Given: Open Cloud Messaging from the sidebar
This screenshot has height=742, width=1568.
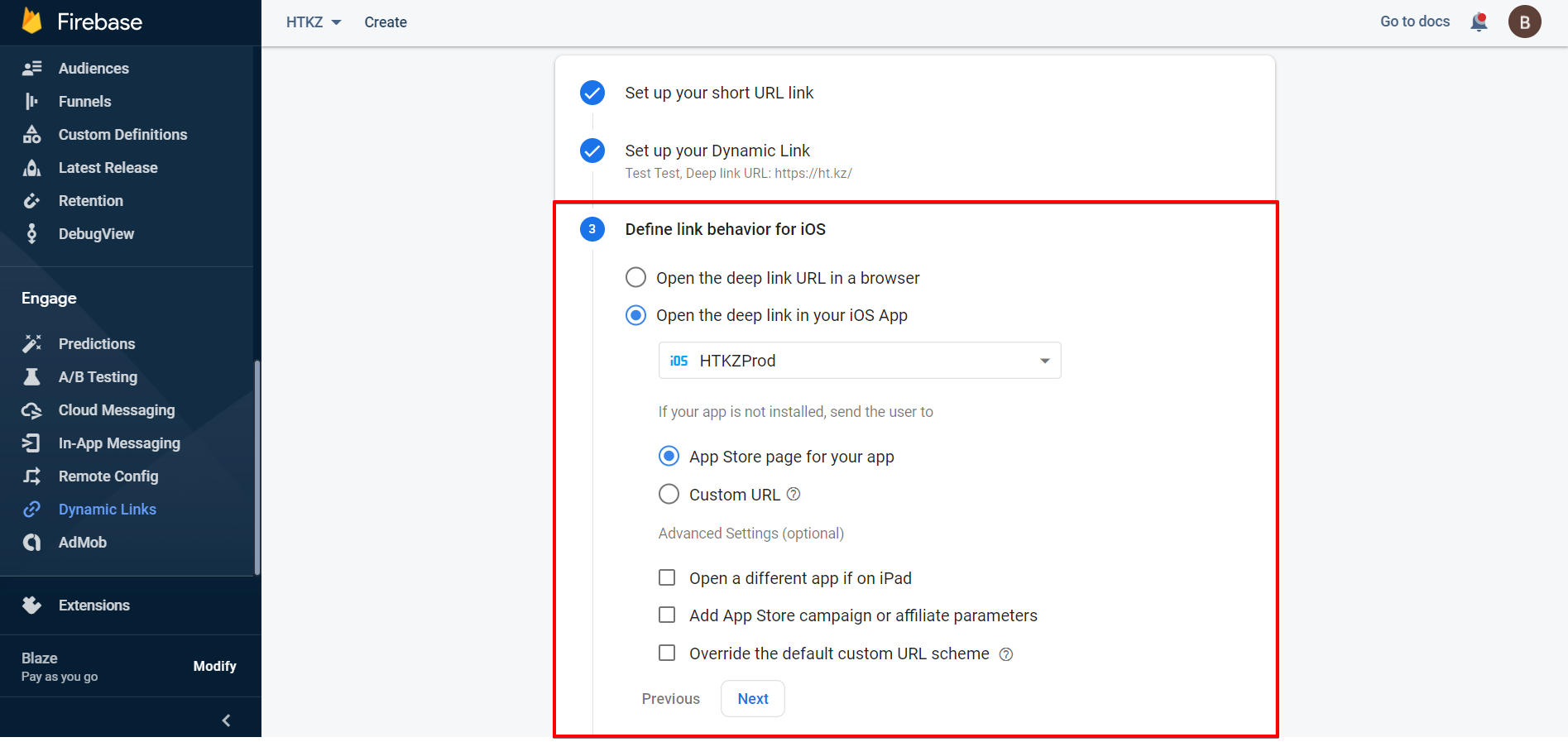Looking at the screenshot, I should (116, 410).
